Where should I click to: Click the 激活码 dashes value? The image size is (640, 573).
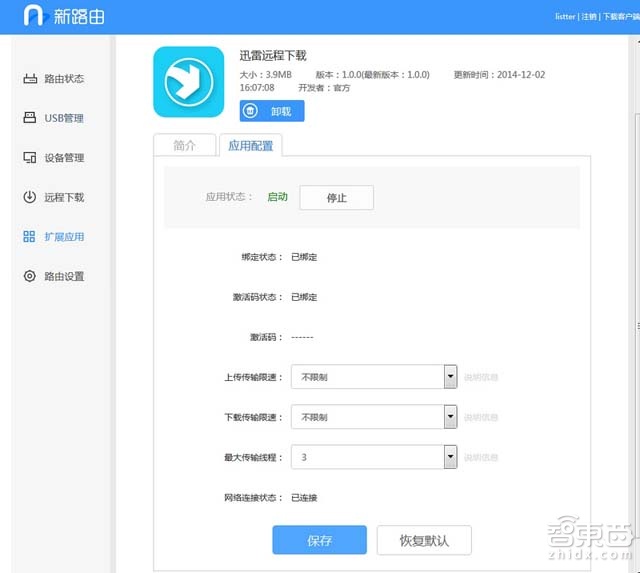302,337
